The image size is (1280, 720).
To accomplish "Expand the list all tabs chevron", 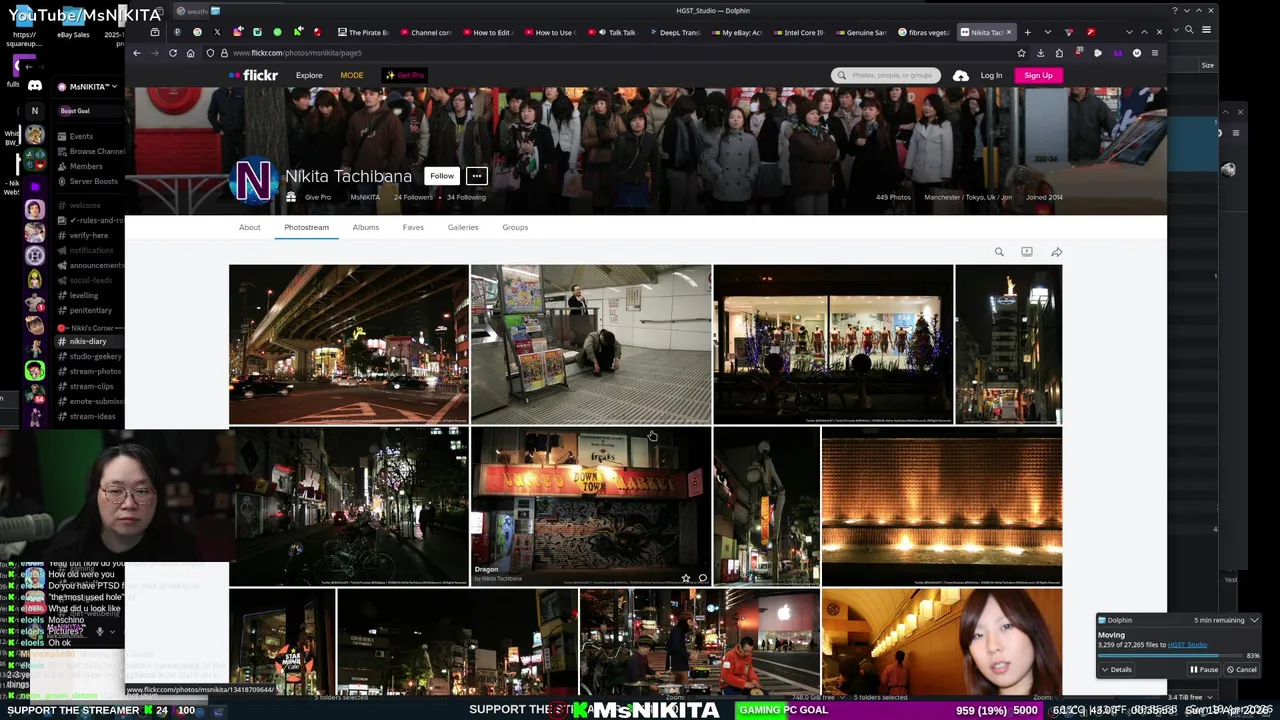I will point(1047,32).
